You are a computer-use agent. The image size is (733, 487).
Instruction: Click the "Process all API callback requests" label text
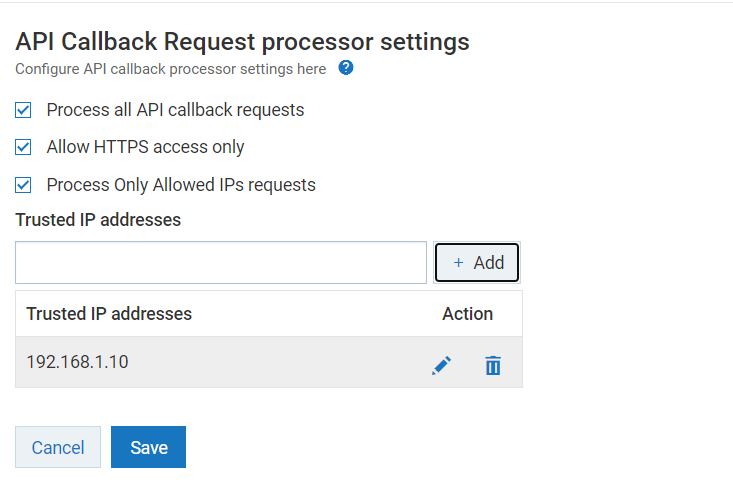tap(175, 110)
